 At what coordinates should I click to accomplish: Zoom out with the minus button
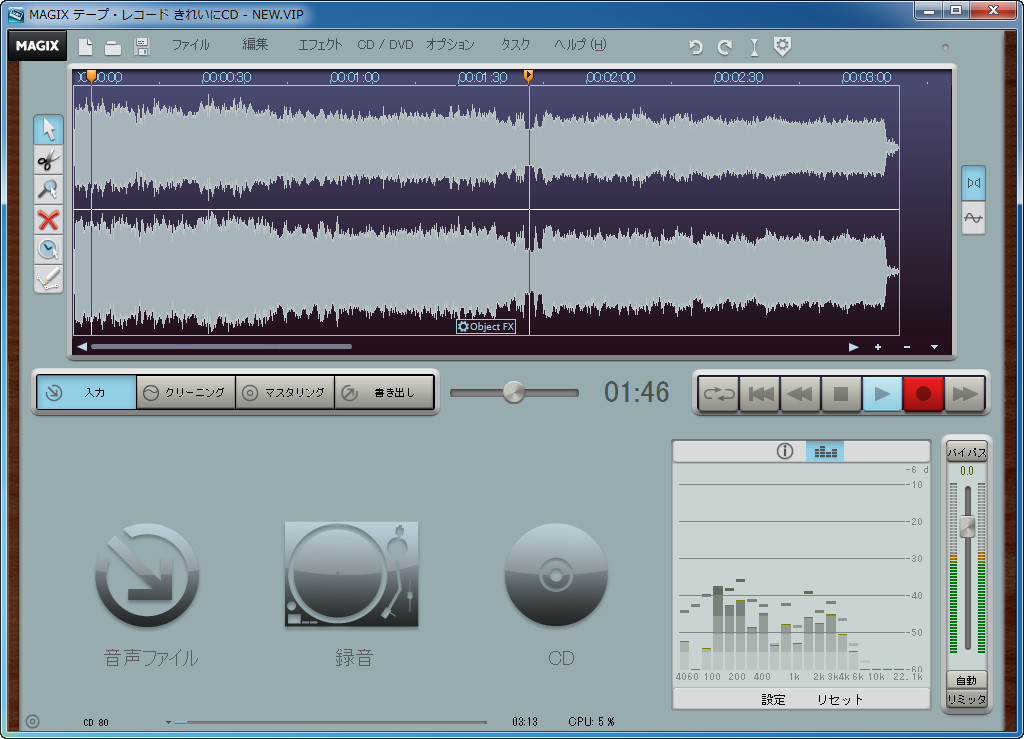(x=906, y=347)
